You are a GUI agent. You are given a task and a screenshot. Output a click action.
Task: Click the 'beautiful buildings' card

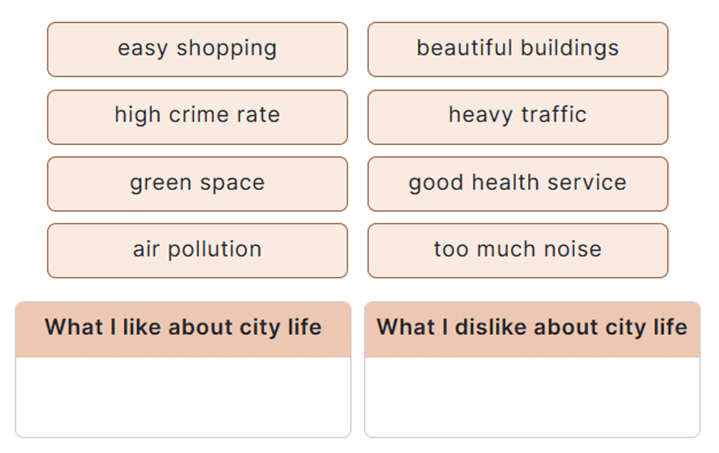(x=517, y=49)
